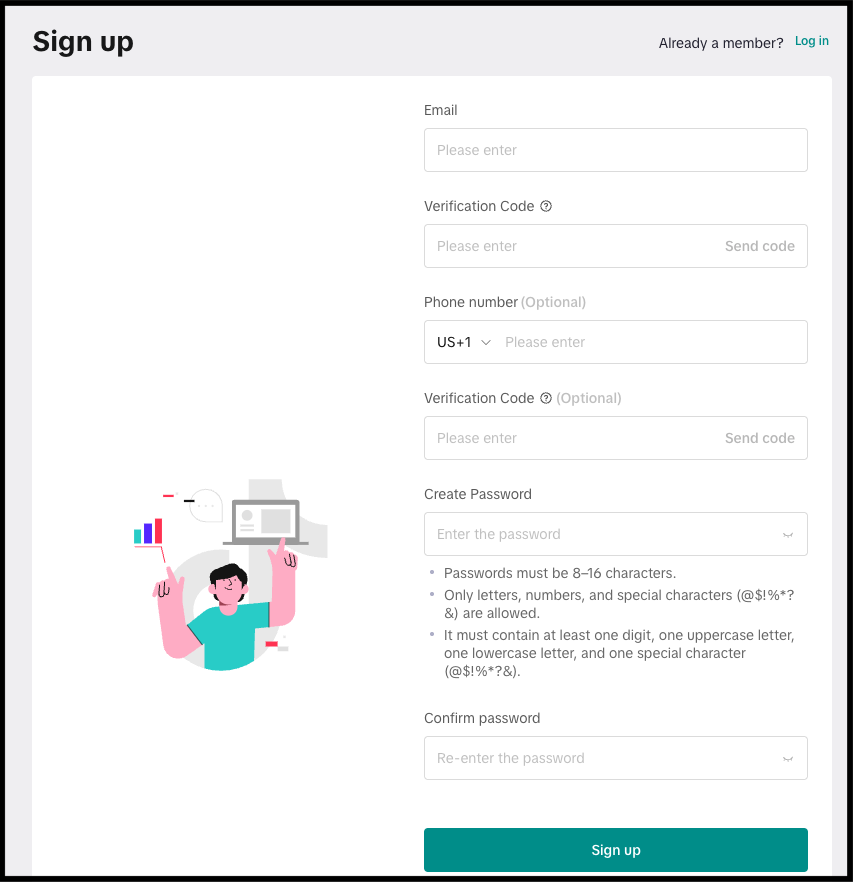Click the laptop graphic in the illustration
Viewport: 853px width, 882px height.
tap(266, 522)
